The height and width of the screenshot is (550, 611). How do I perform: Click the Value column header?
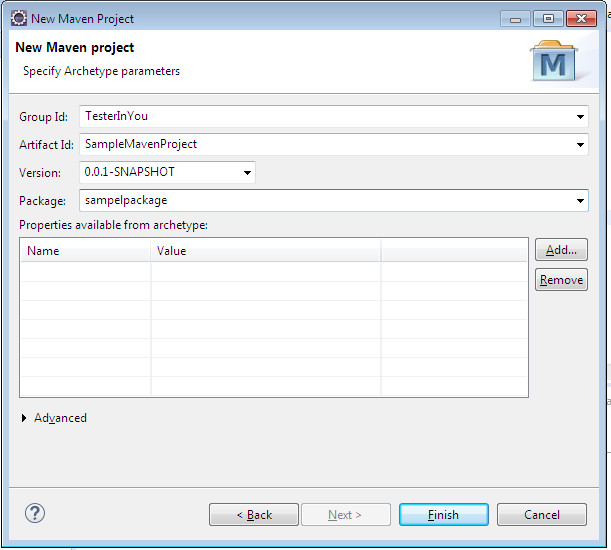266,251
